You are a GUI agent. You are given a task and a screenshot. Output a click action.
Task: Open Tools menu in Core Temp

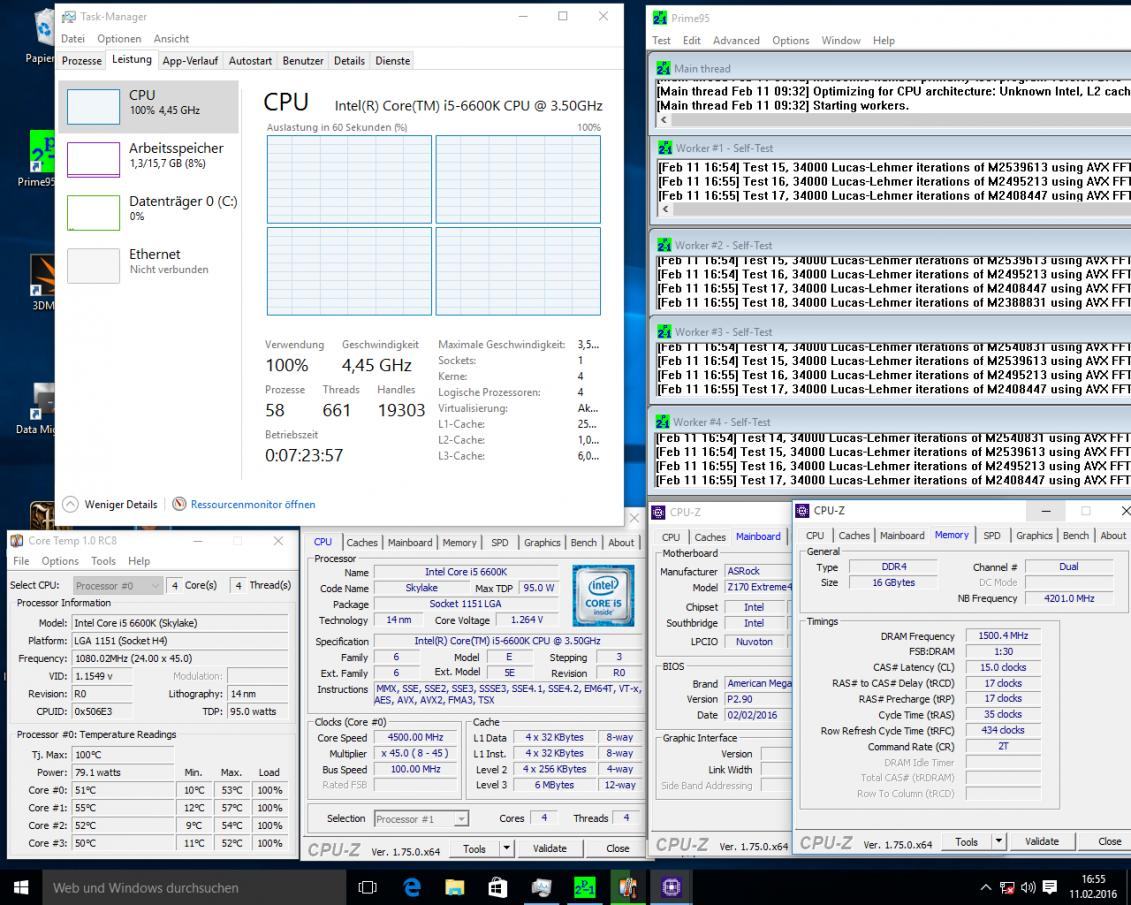[x=103, y=561]
